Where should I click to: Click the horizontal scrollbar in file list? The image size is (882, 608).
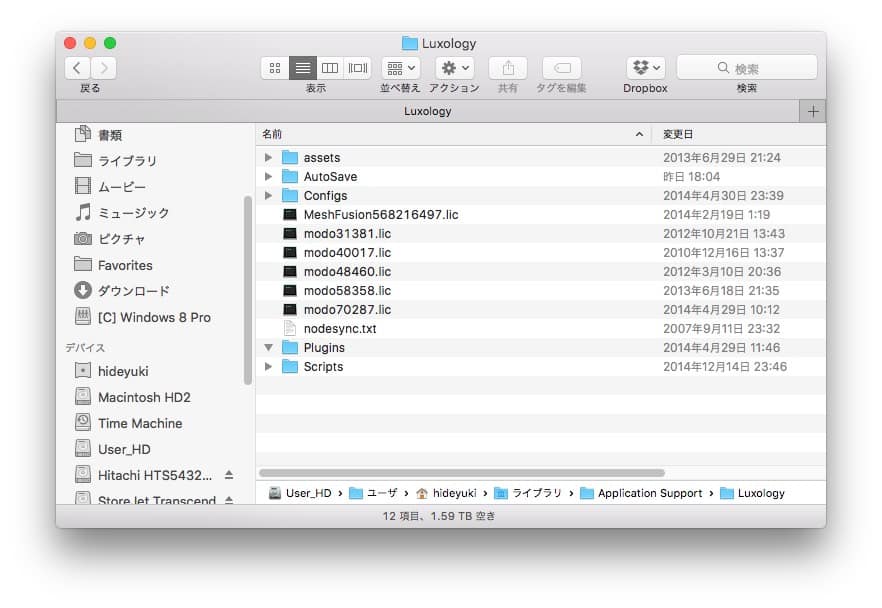pyautogui.click(x=461, y=473)
